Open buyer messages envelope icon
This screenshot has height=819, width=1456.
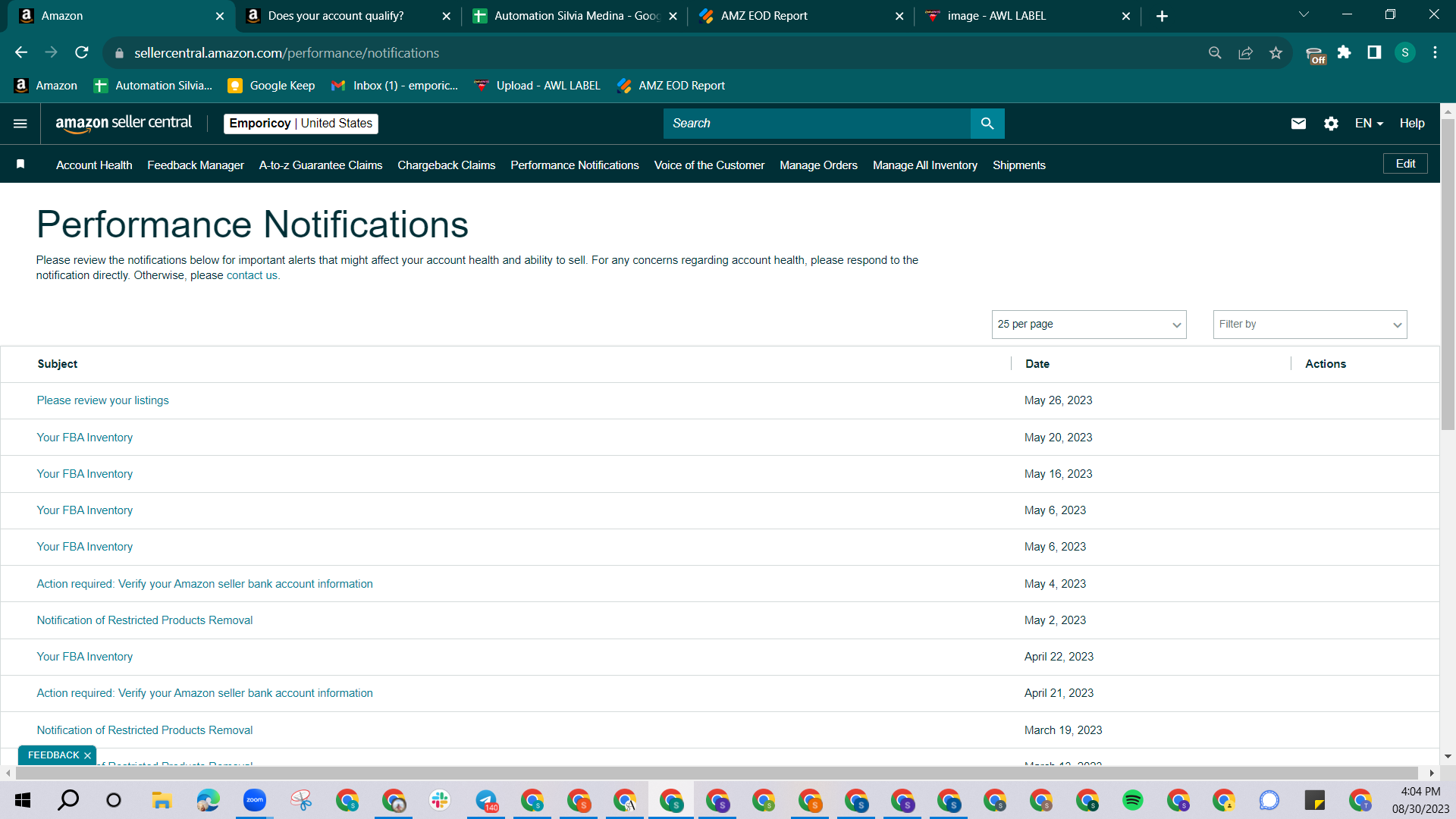pos(1298,124)
